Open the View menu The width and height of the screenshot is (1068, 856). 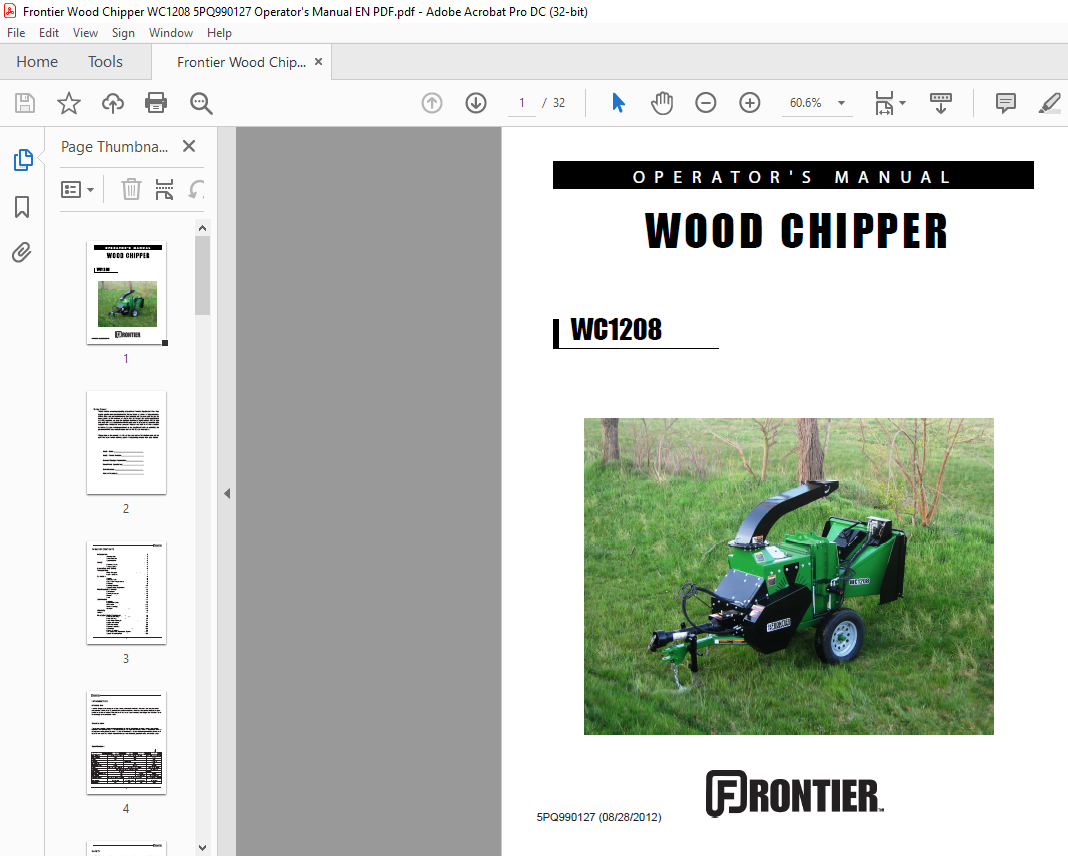(85, 33)
